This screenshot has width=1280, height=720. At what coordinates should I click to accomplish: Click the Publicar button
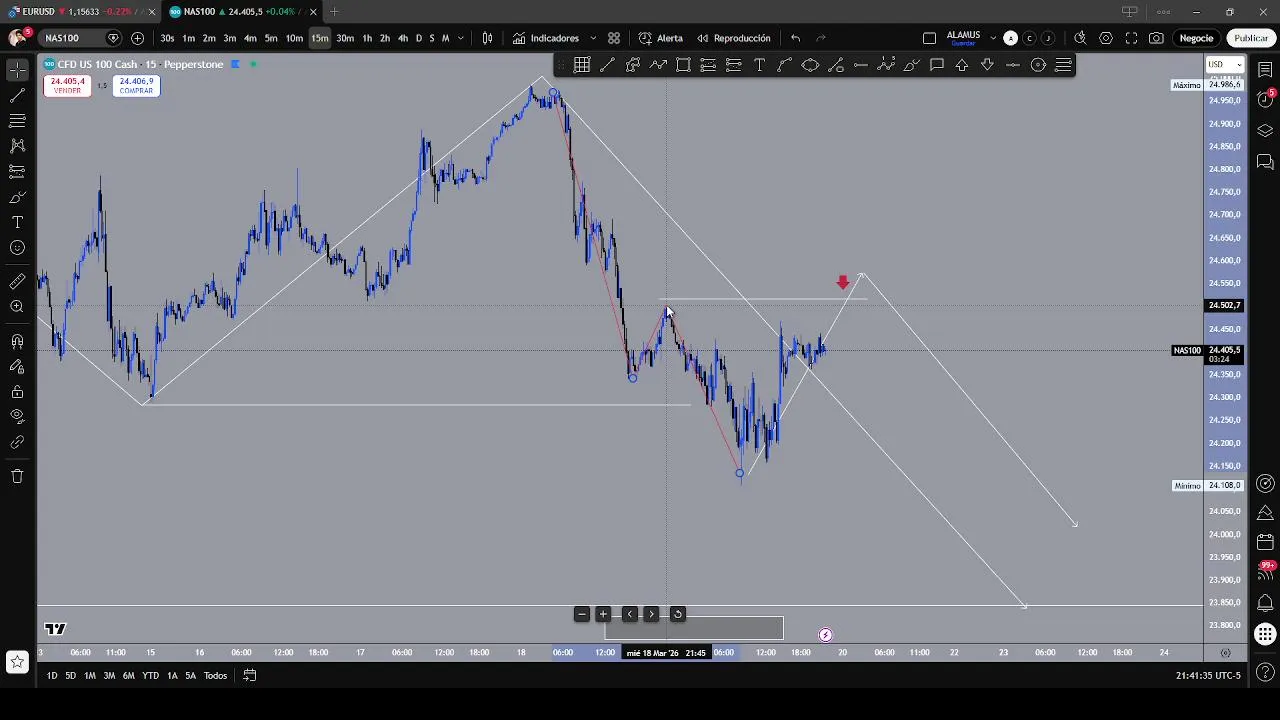tap(1251, 38)
